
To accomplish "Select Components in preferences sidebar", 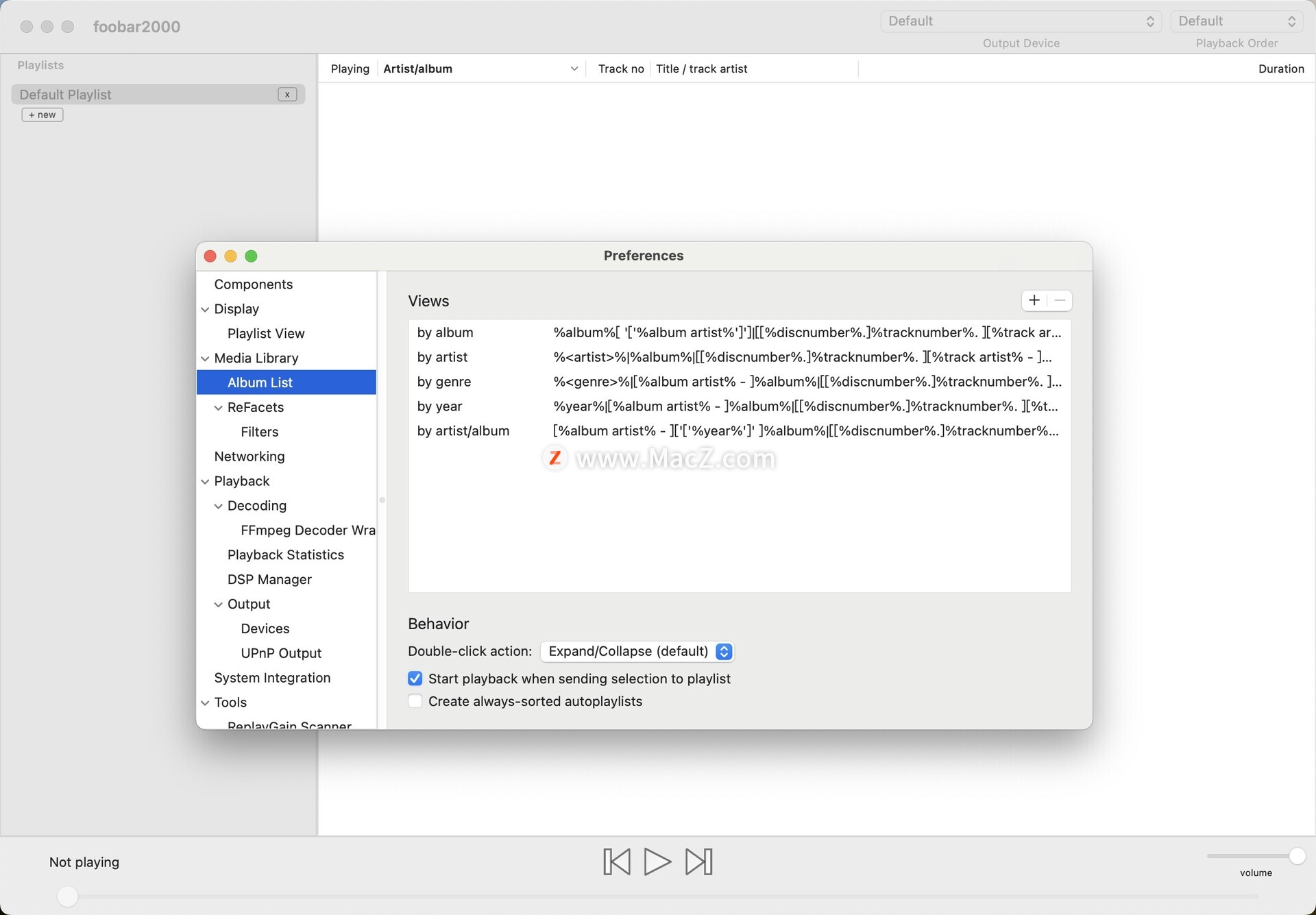I will click(253, 284).
